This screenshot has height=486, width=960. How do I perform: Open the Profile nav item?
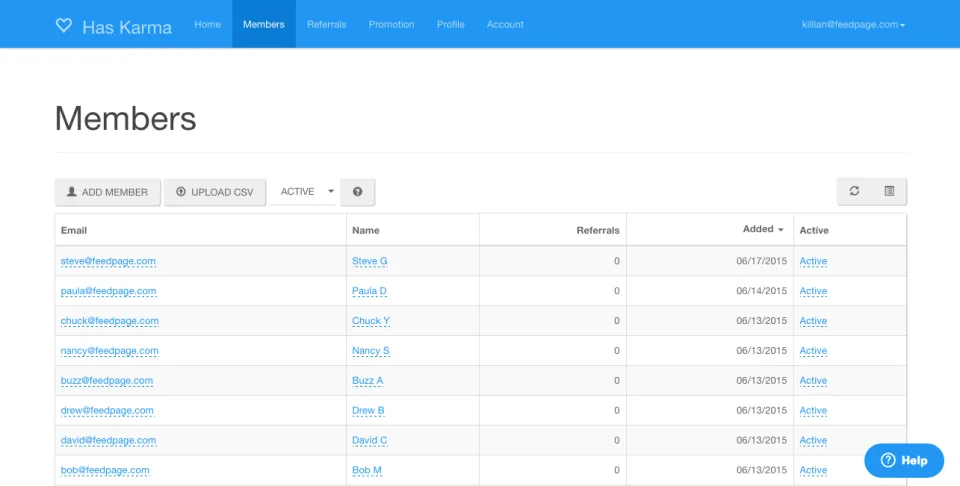(x=451, y=24)
